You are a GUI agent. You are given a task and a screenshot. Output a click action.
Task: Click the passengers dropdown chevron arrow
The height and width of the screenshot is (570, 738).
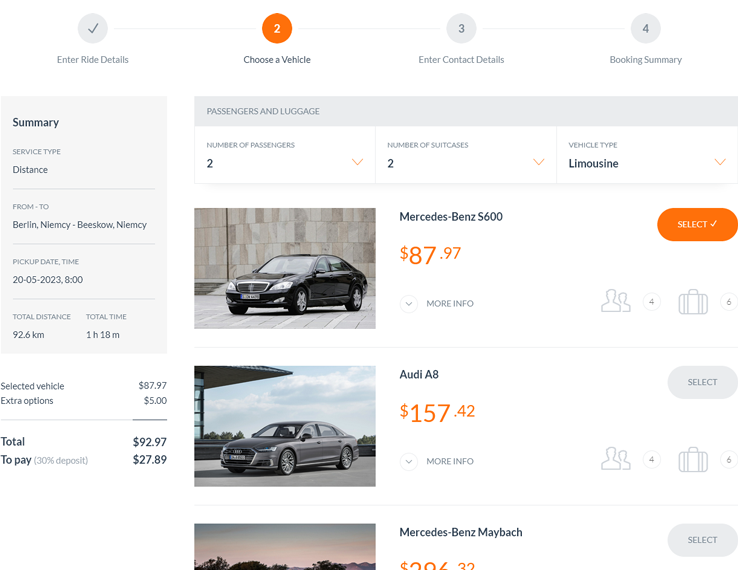pos(357,162)
